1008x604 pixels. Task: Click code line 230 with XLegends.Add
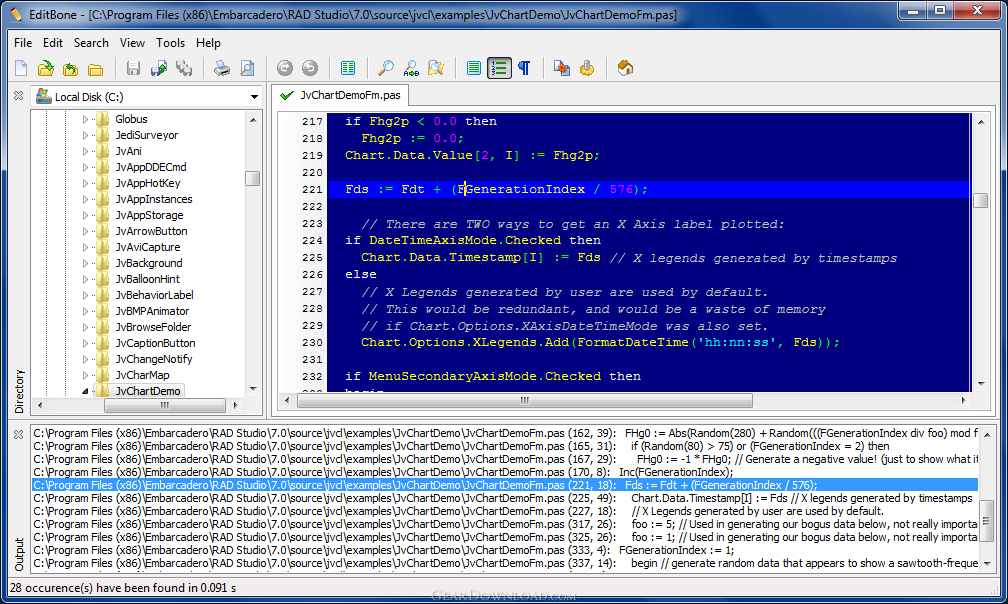point(600,342)
